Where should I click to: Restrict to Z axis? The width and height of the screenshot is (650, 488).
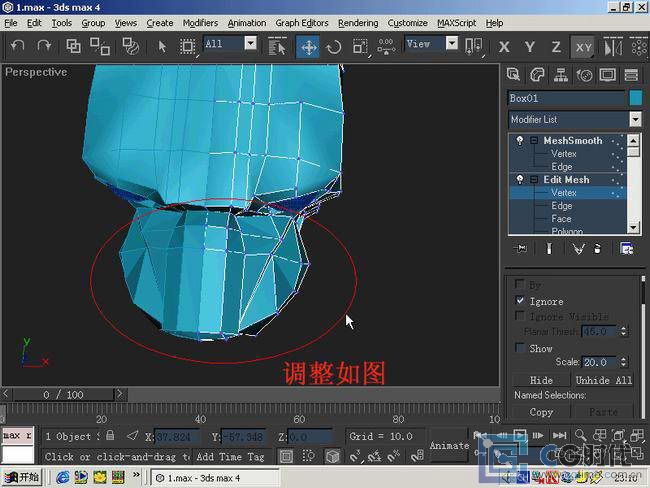point(556,47)
